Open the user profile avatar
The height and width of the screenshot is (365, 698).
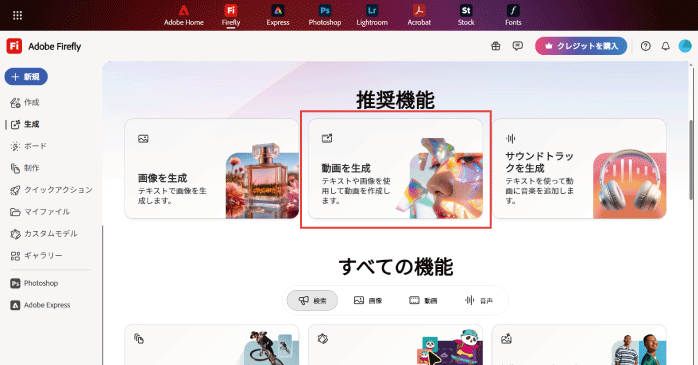[685, 46]
